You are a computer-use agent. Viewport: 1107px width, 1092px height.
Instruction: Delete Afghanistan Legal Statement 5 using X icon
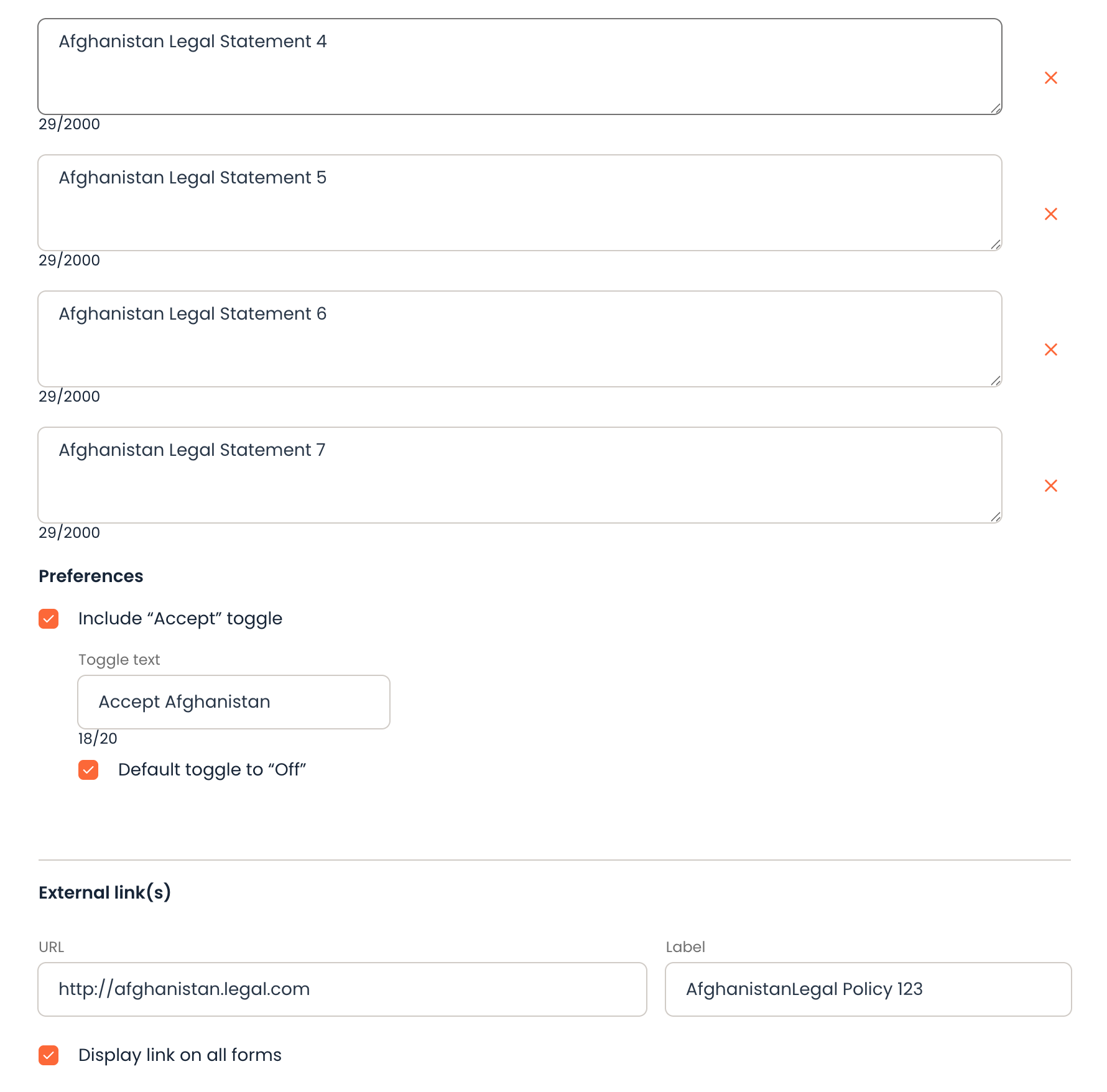(x=1050, y=214)
